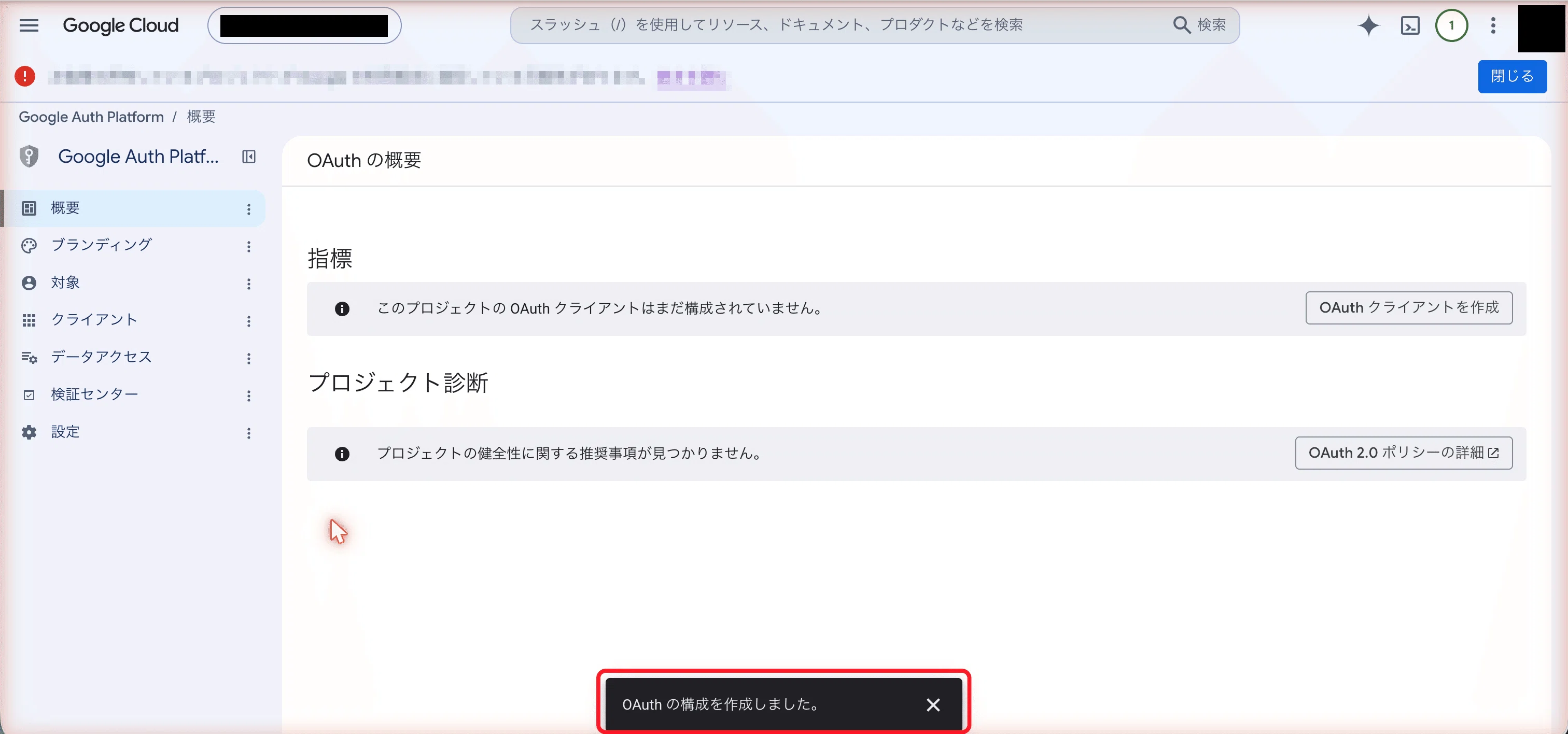Collapse the sidebar using the panel icon
Screen dimensions: 1568x734
[x=249, y=157]
